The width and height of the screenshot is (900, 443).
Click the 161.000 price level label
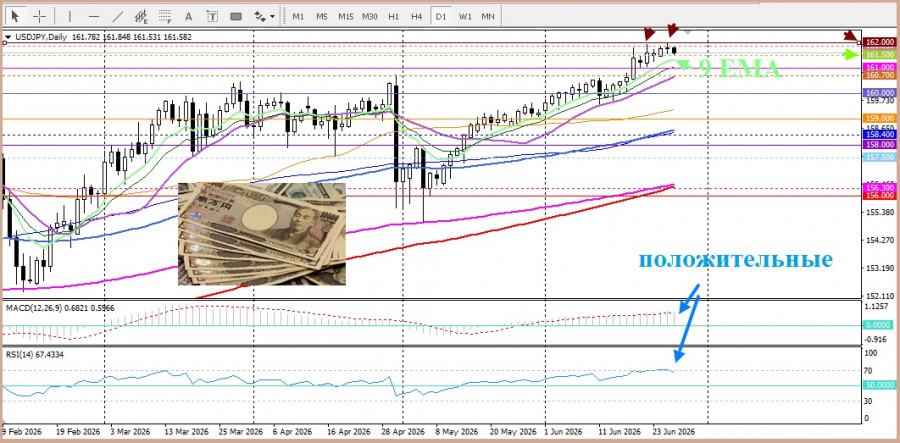(x=879, y=67)
